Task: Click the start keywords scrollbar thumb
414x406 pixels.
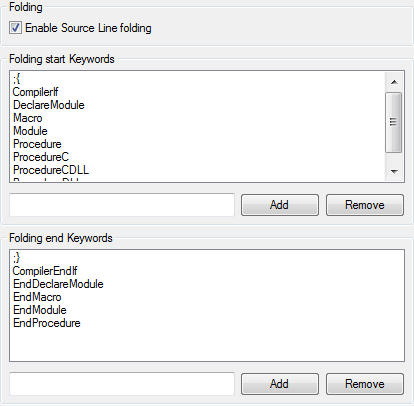Action: point(394,122)
